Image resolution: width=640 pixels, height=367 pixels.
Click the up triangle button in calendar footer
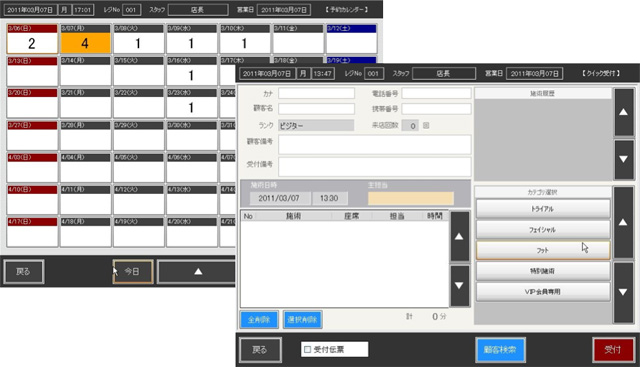tap(198, 271)
